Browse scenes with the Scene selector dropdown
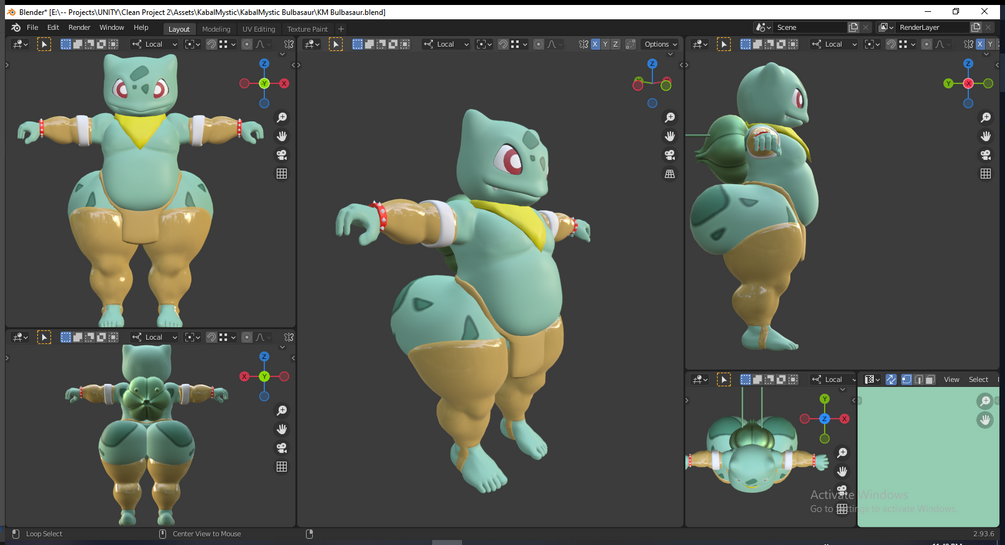The height and width of the screenshot is (545, 1005). (x=762, y=28)
